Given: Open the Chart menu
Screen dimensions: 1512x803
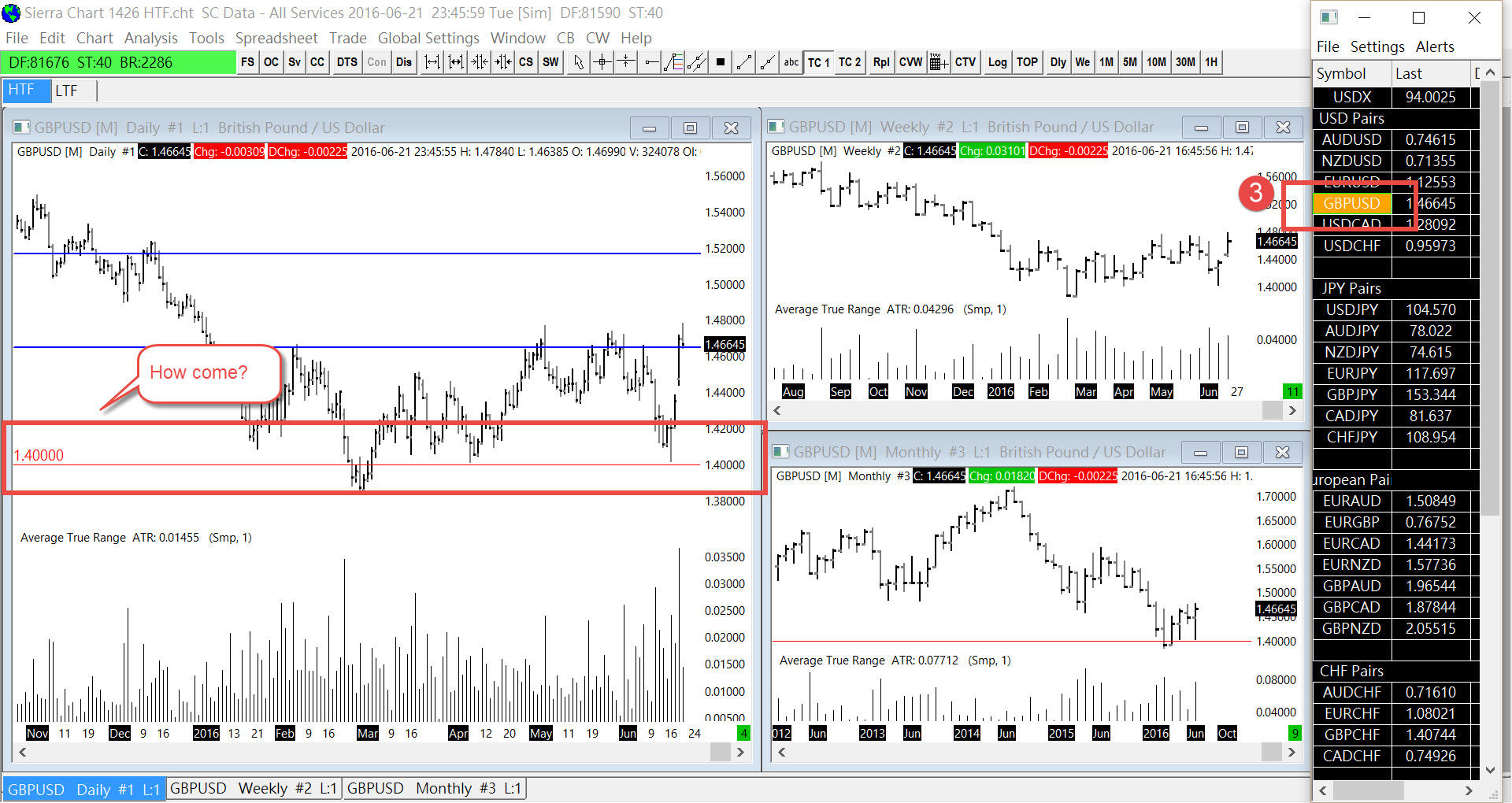Looking at the screenshot, I should [x=94, y=38].
